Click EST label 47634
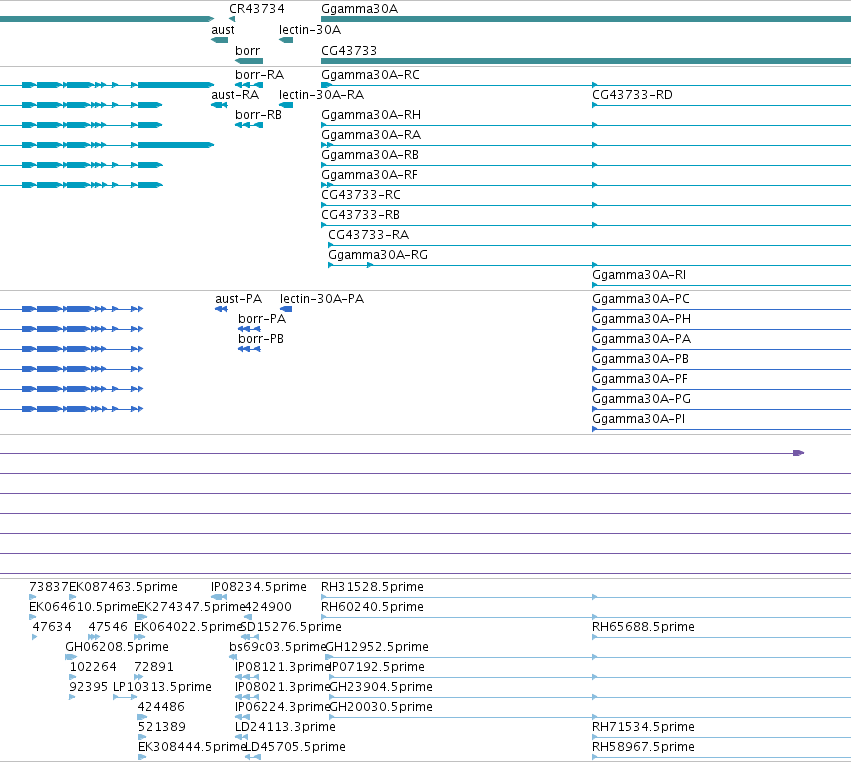The height and width of the screenshot is (762, 851). coord(52,627)
